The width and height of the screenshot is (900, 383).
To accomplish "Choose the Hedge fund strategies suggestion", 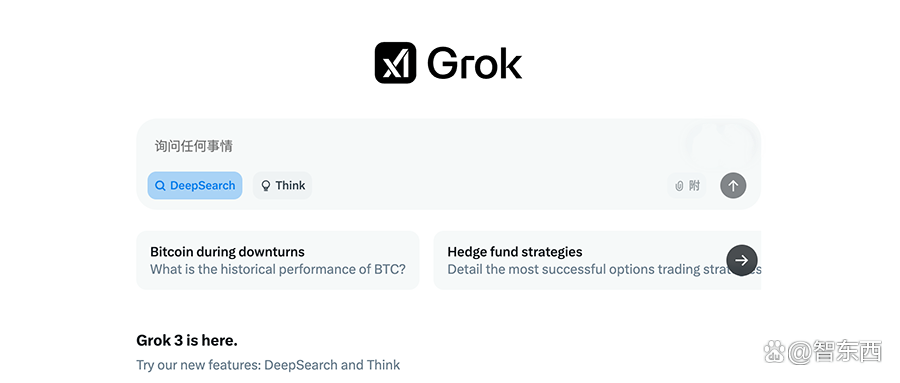I will 597,260.
